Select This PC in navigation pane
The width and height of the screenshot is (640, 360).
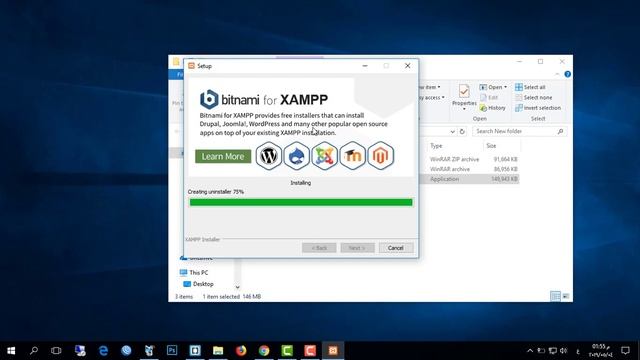[x=198, y=272]
